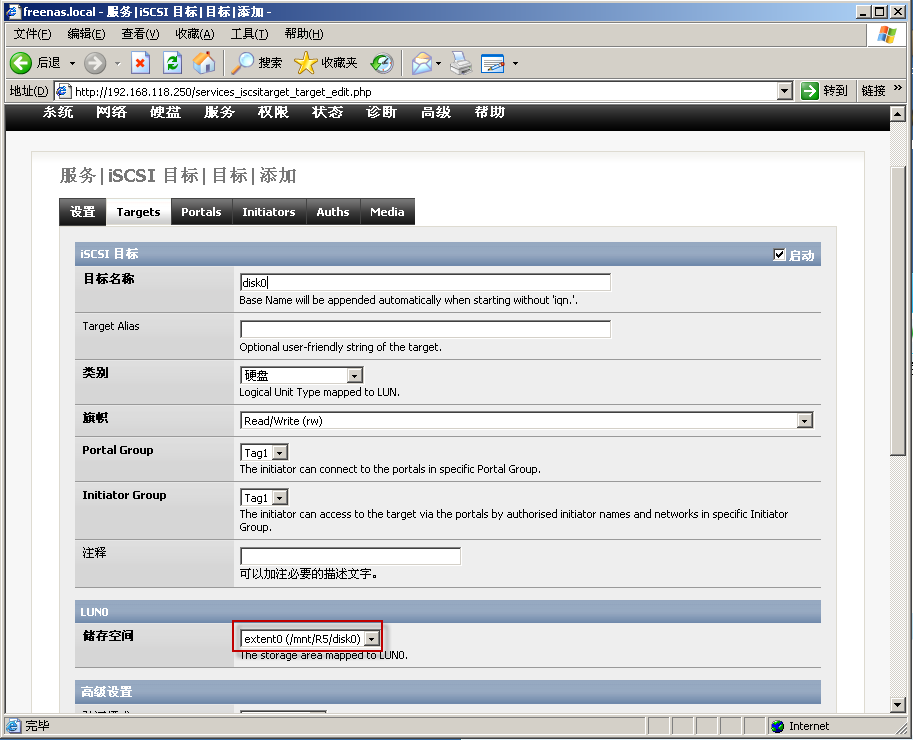Screen dimensions: 913x740
Task: Open the Back button history dropdown
Action: click(x=72, y=63)
